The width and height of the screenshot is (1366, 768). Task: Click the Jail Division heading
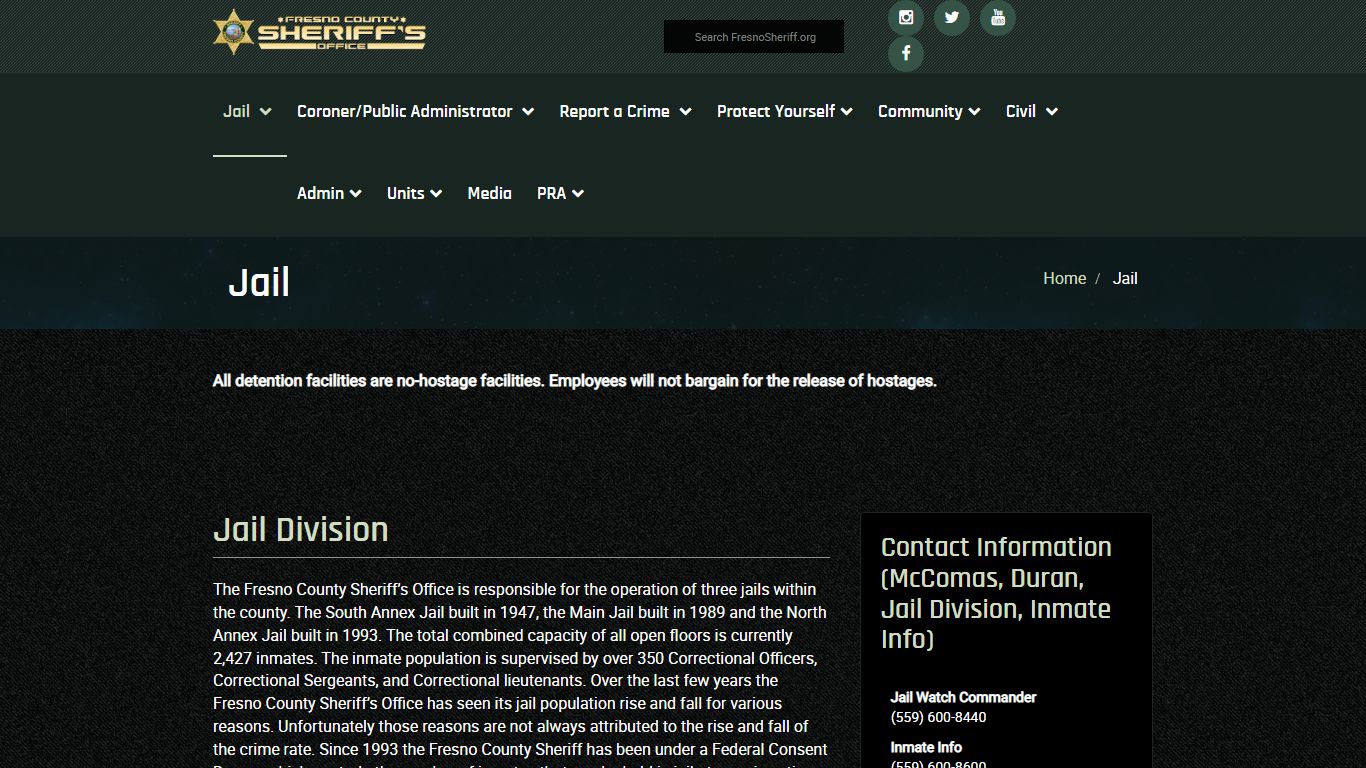pos(301,530)
